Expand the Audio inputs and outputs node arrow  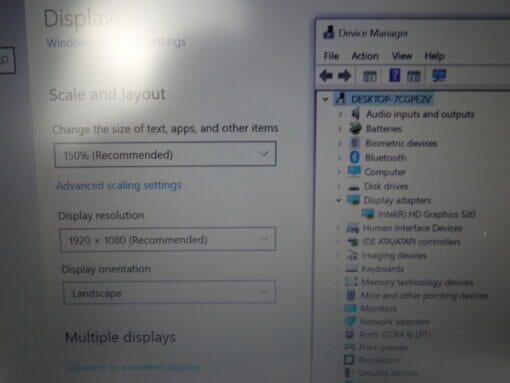tap(340, 114)
